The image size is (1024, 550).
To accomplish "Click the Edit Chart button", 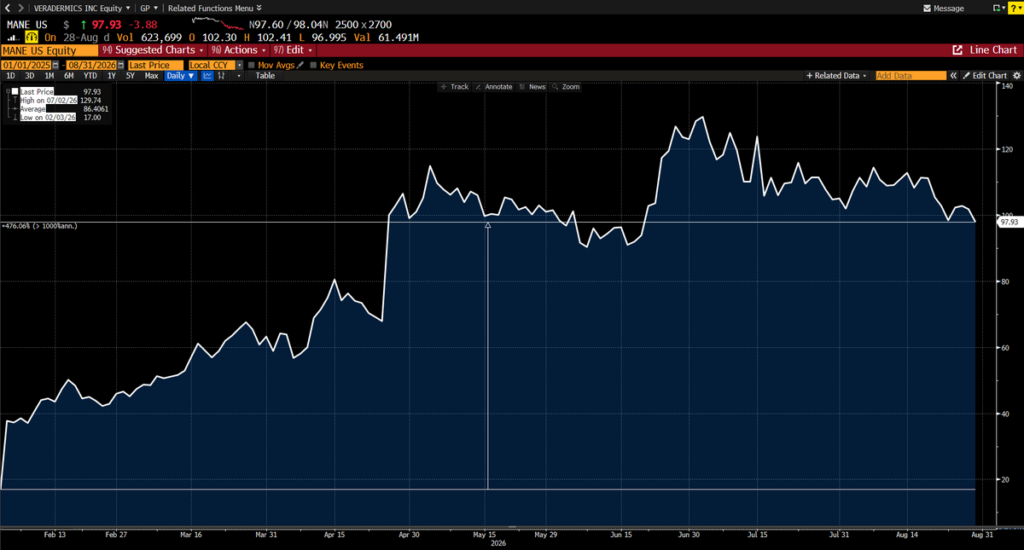I will point(985,76).
